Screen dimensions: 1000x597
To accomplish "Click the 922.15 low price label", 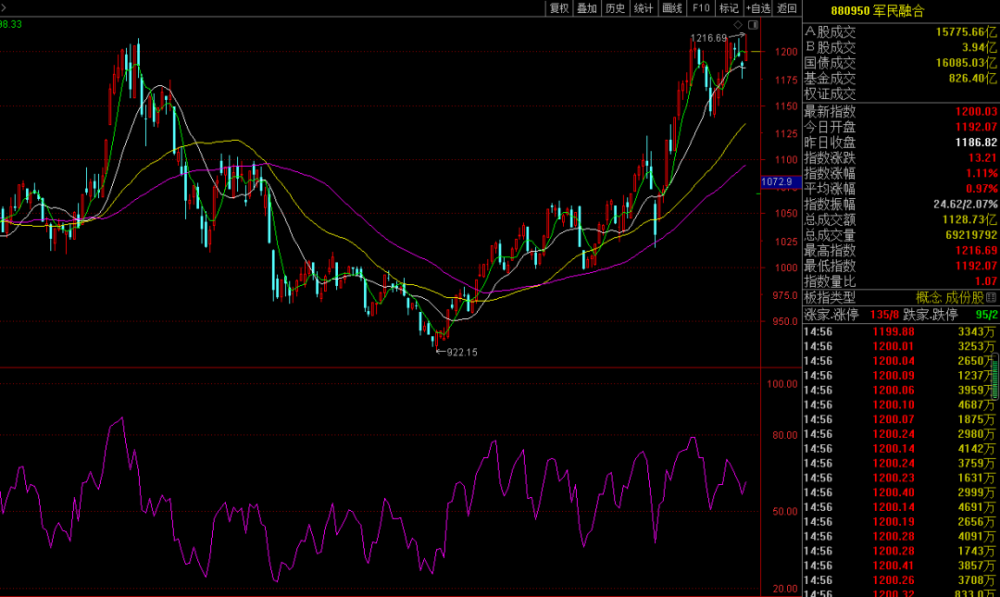I will click(x=462, y=352).
